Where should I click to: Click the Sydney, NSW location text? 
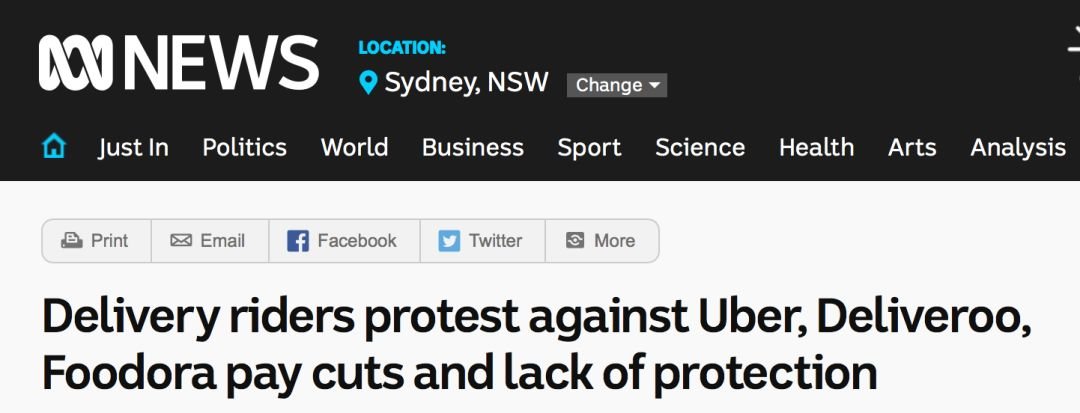466,83
